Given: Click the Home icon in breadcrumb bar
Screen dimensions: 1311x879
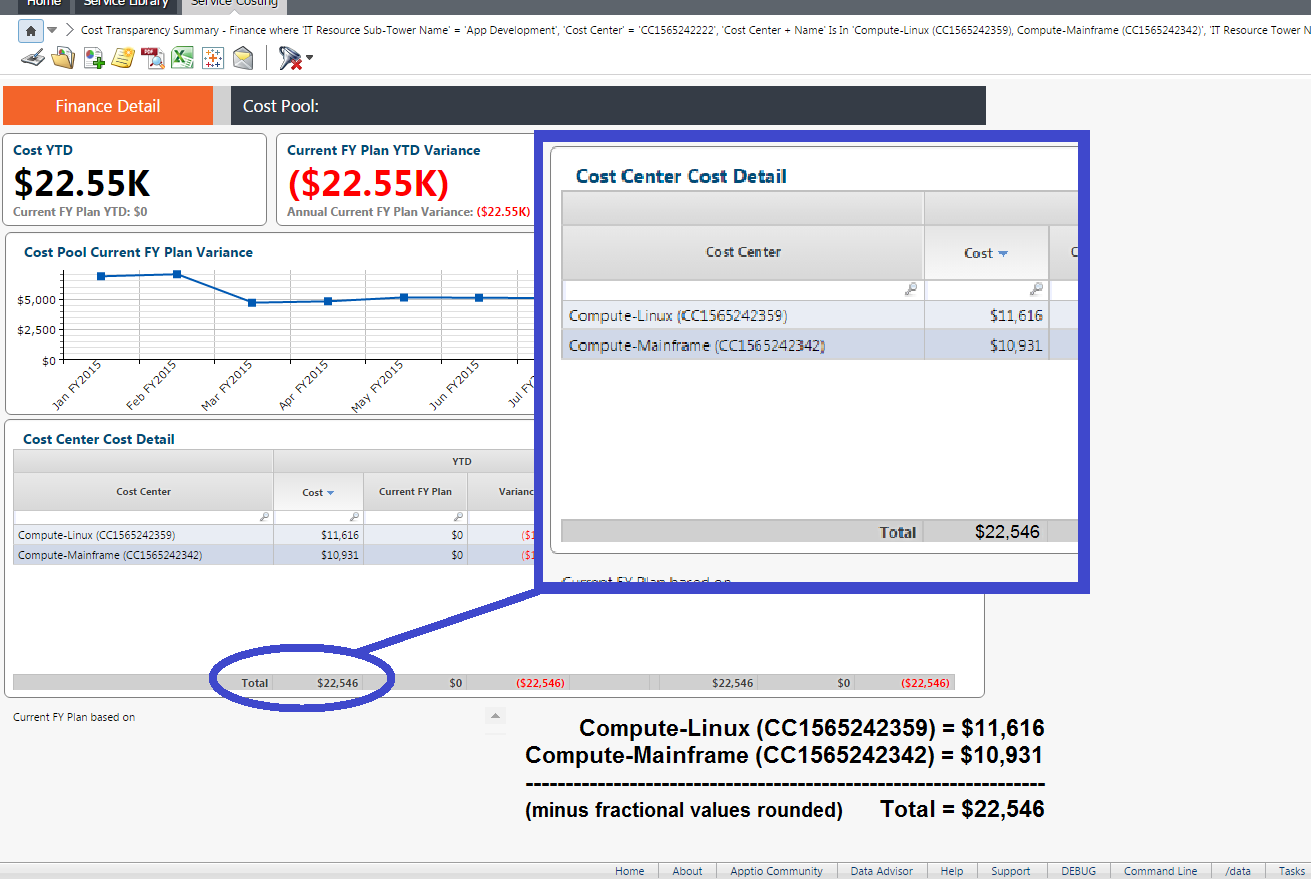Looking at the screenshot, I should [x=31, y=30].
